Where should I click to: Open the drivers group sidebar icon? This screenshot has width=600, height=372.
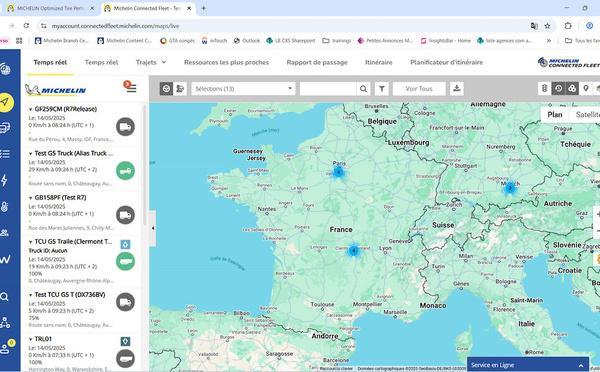coord(4,233)
